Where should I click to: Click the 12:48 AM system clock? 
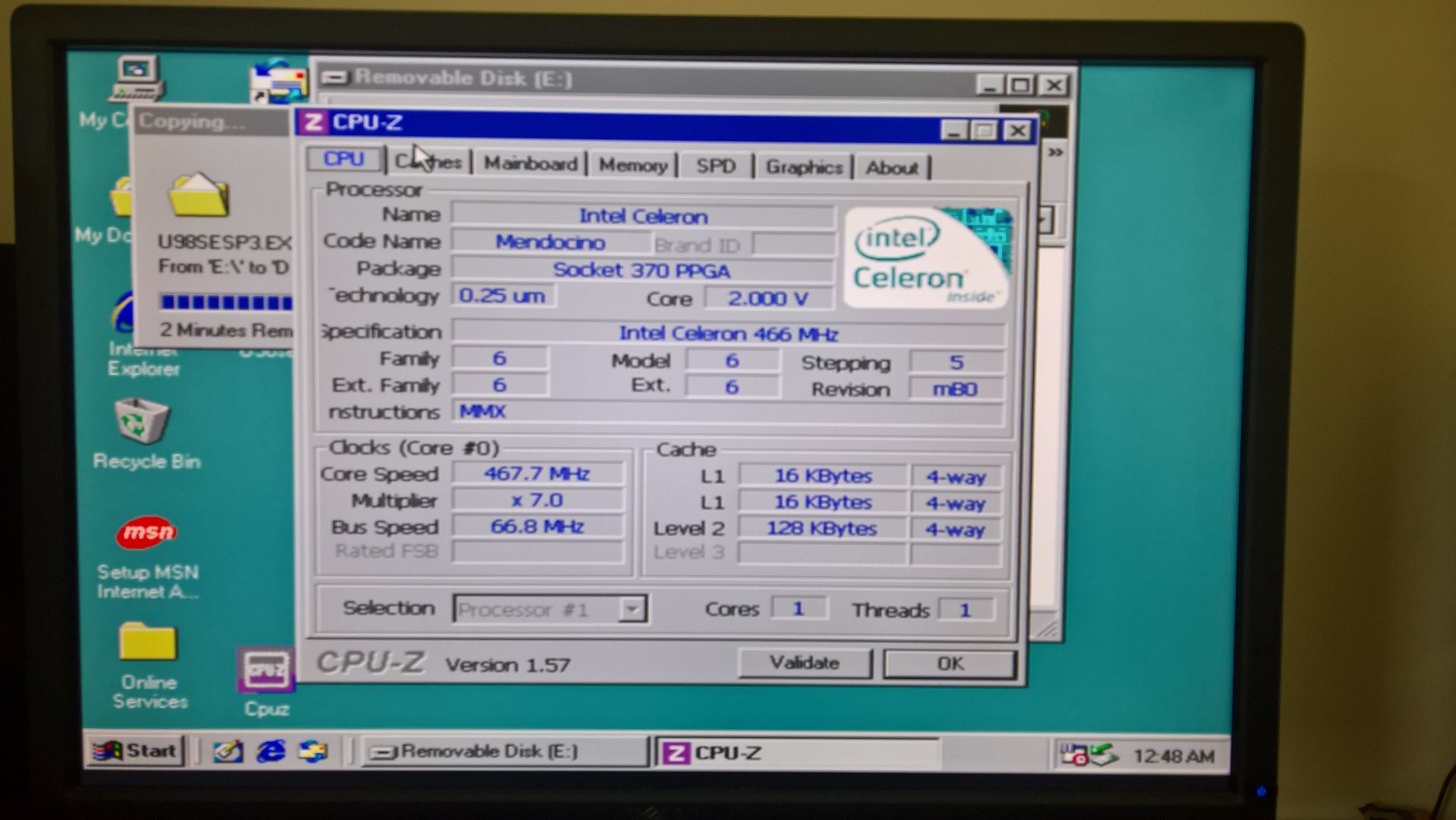coord(1173,756)
